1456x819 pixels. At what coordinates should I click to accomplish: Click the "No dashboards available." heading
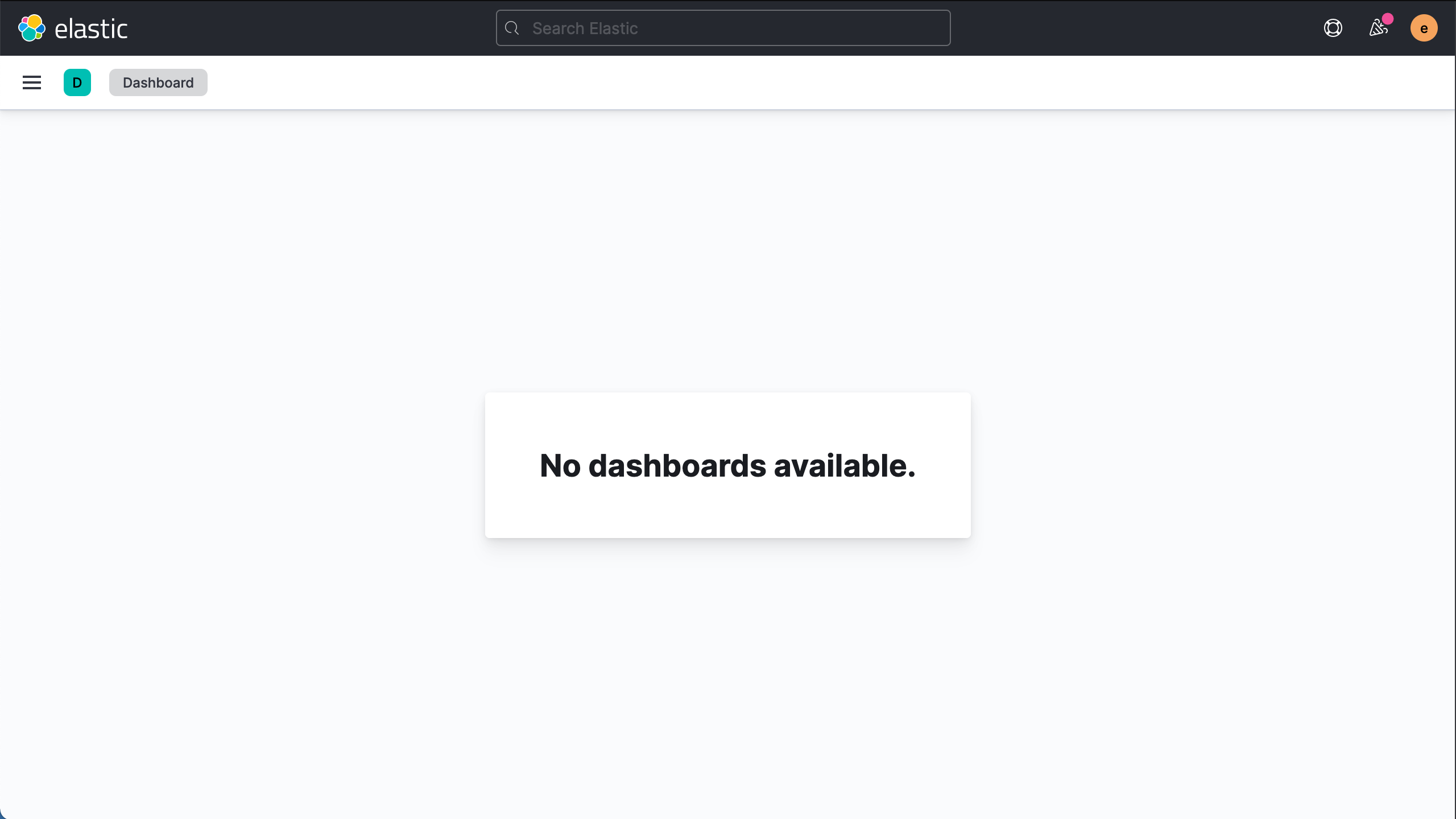(x=727, y=465)
